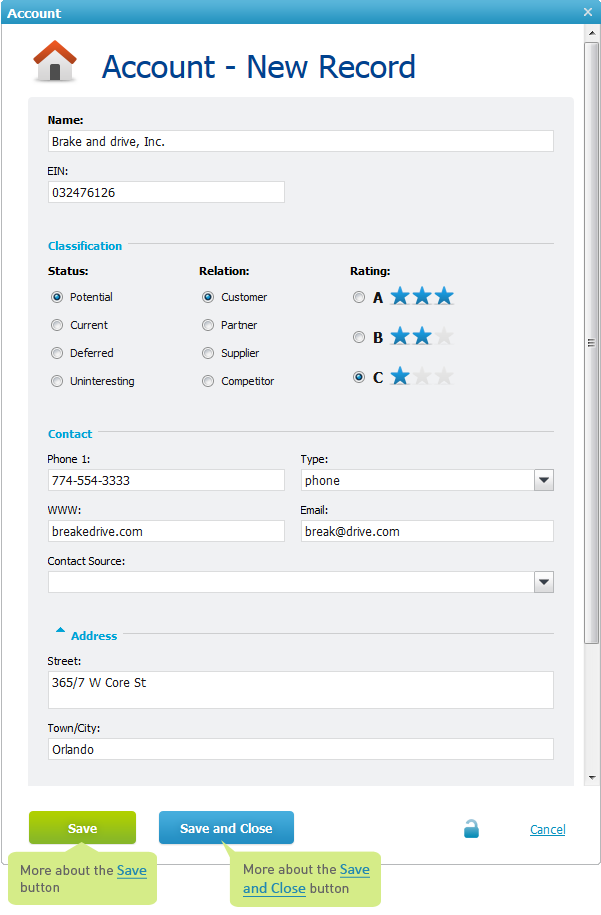
Task: Select Uninteresting status radio button
Action: (57, 381)
